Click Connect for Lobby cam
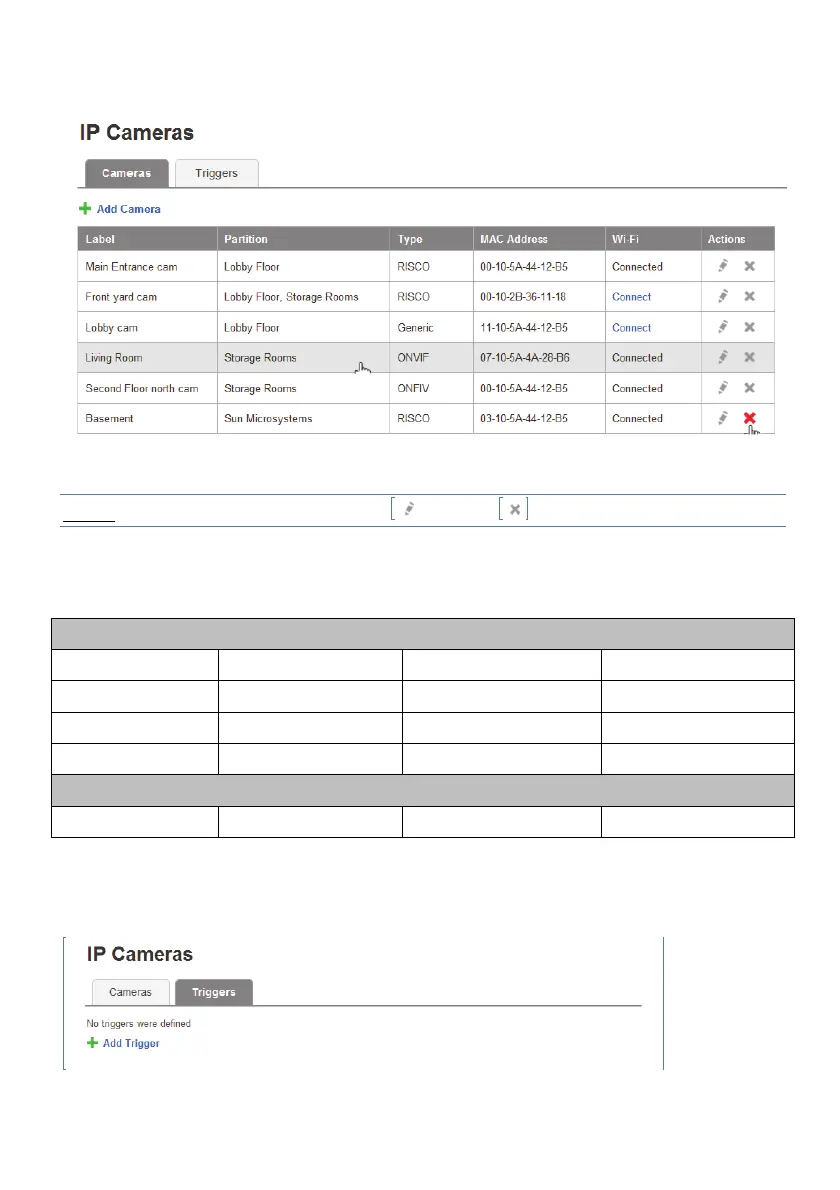Image resolution: width=840 pixels, height=1190 pixels. click(x=631, y=328)
